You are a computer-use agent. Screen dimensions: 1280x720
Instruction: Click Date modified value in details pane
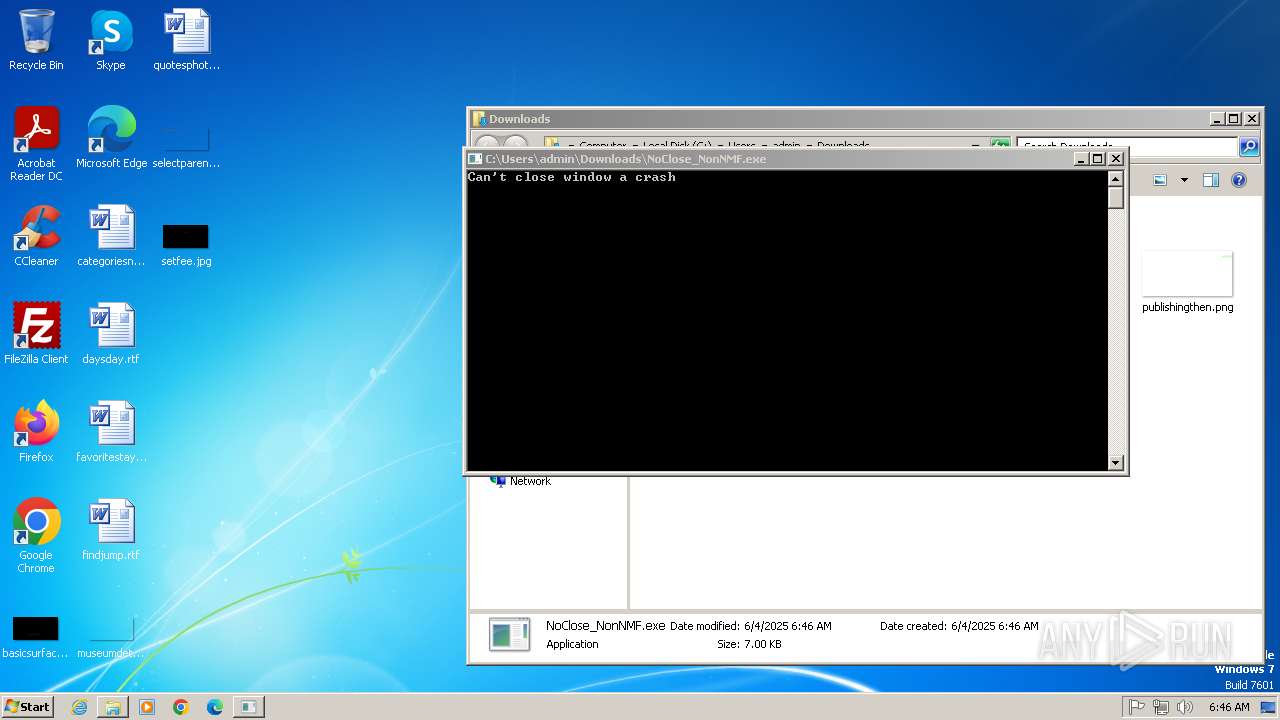click(788, 626)
